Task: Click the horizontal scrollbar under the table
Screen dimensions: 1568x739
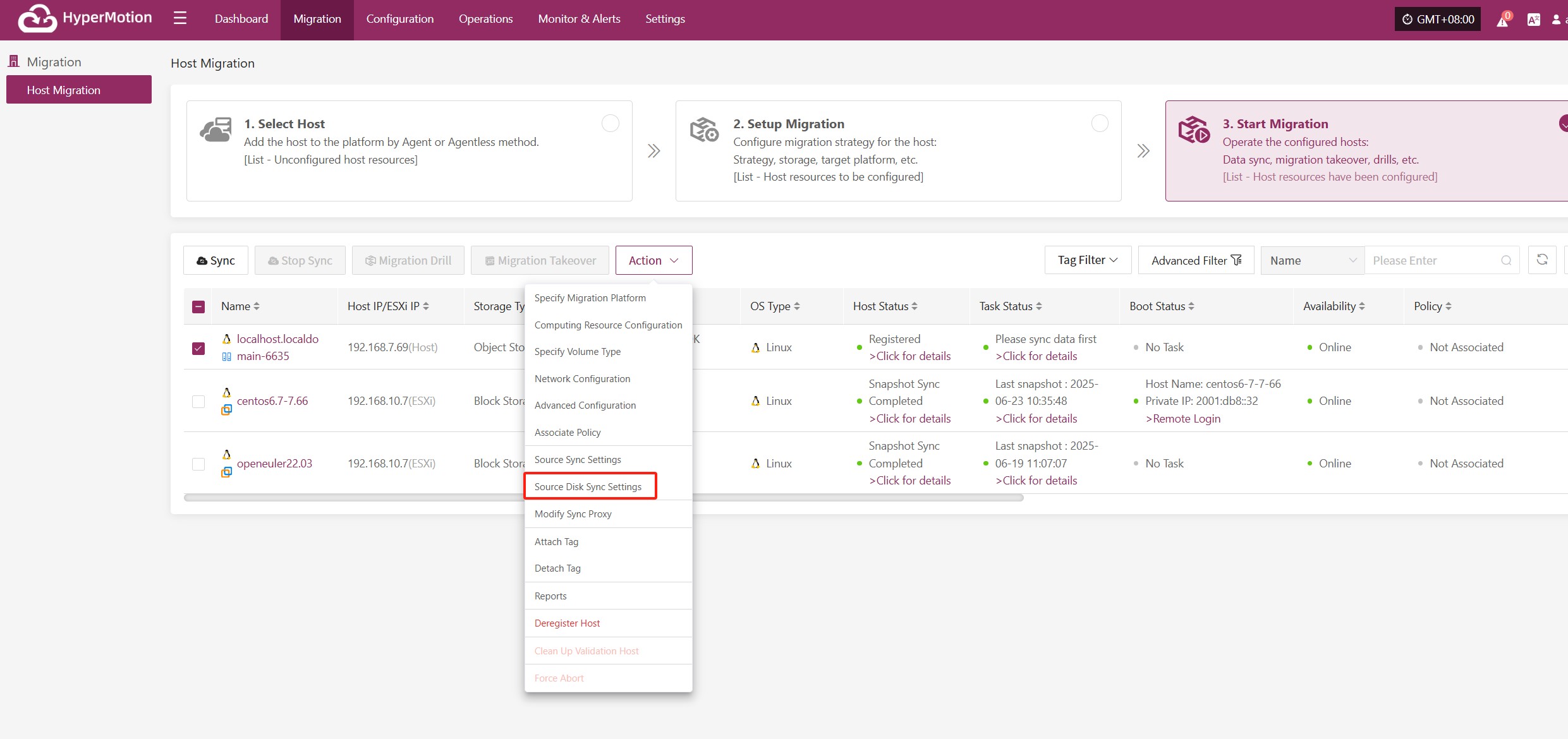Action: tap(604, 498)
